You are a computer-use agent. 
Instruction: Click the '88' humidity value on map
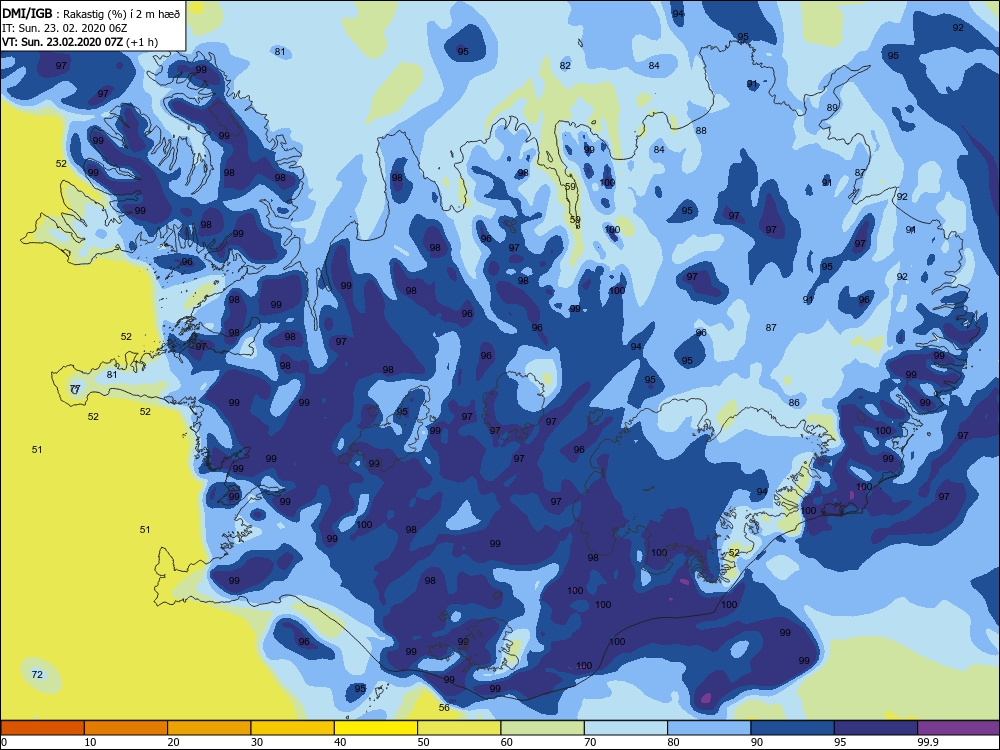click(x=701, y=130)
